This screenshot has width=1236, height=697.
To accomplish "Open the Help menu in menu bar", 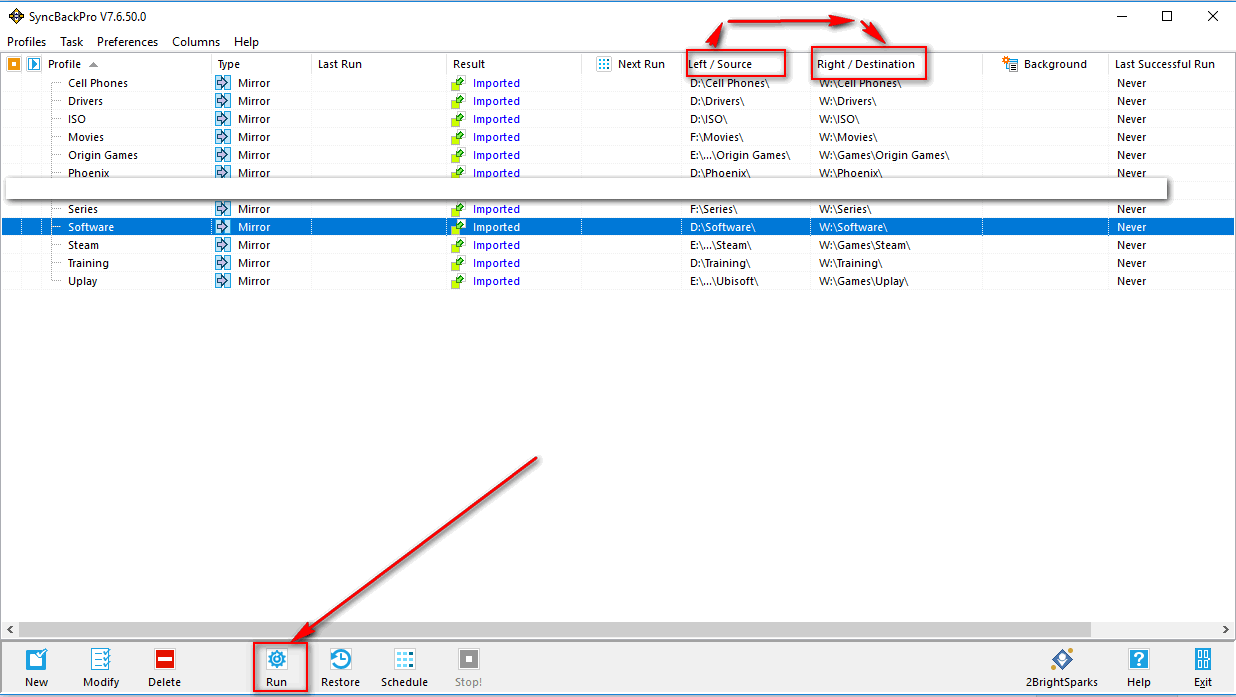I will coord(246,42).
